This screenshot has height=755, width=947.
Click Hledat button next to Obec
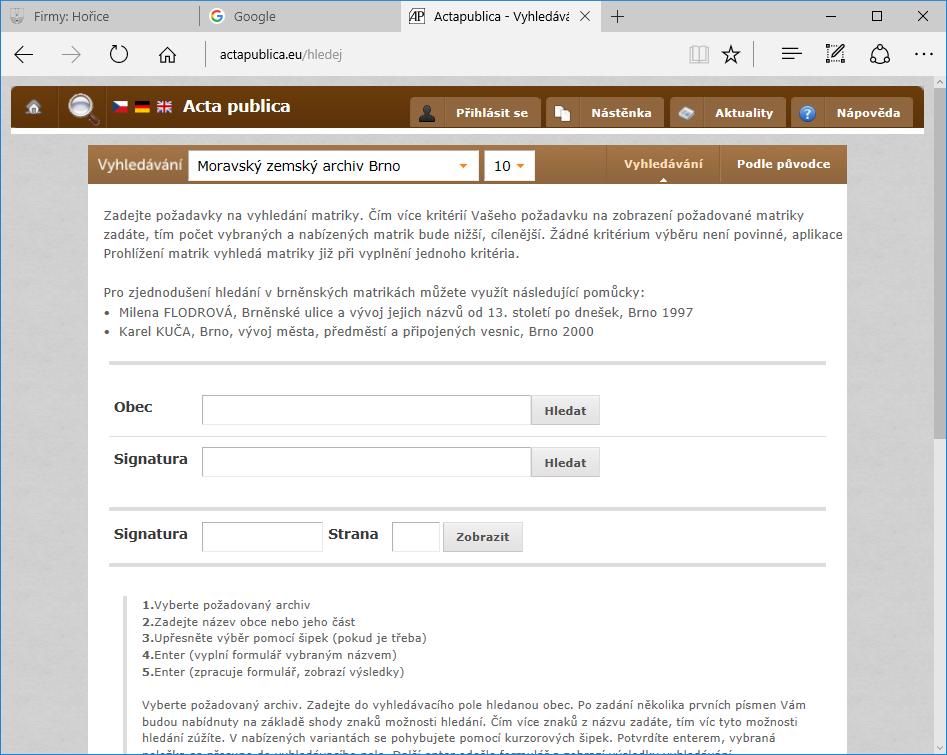point(565,410)
